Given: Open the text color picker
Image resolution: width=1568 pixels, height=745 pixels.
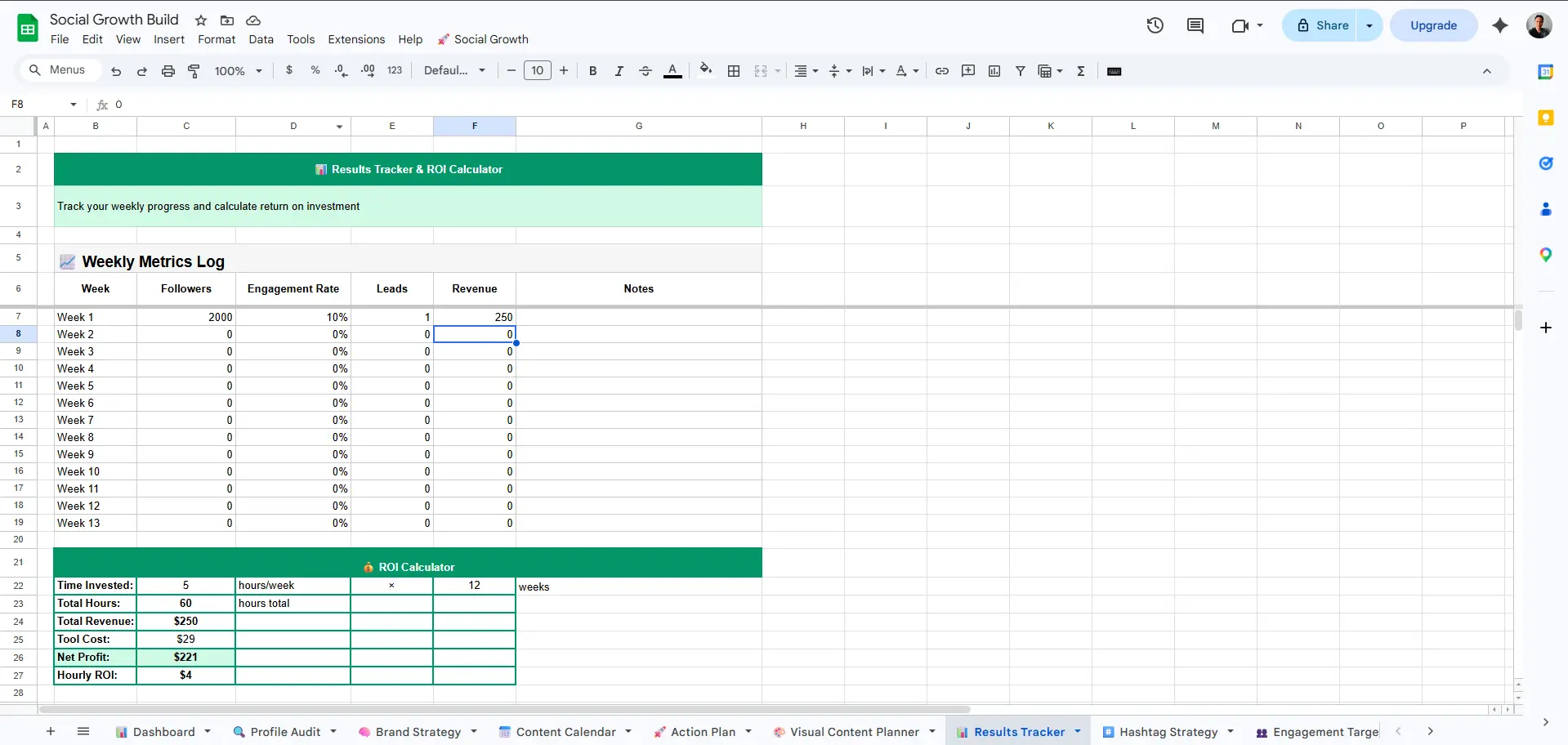Looking at the screenshot, I should tap(672, 71).
